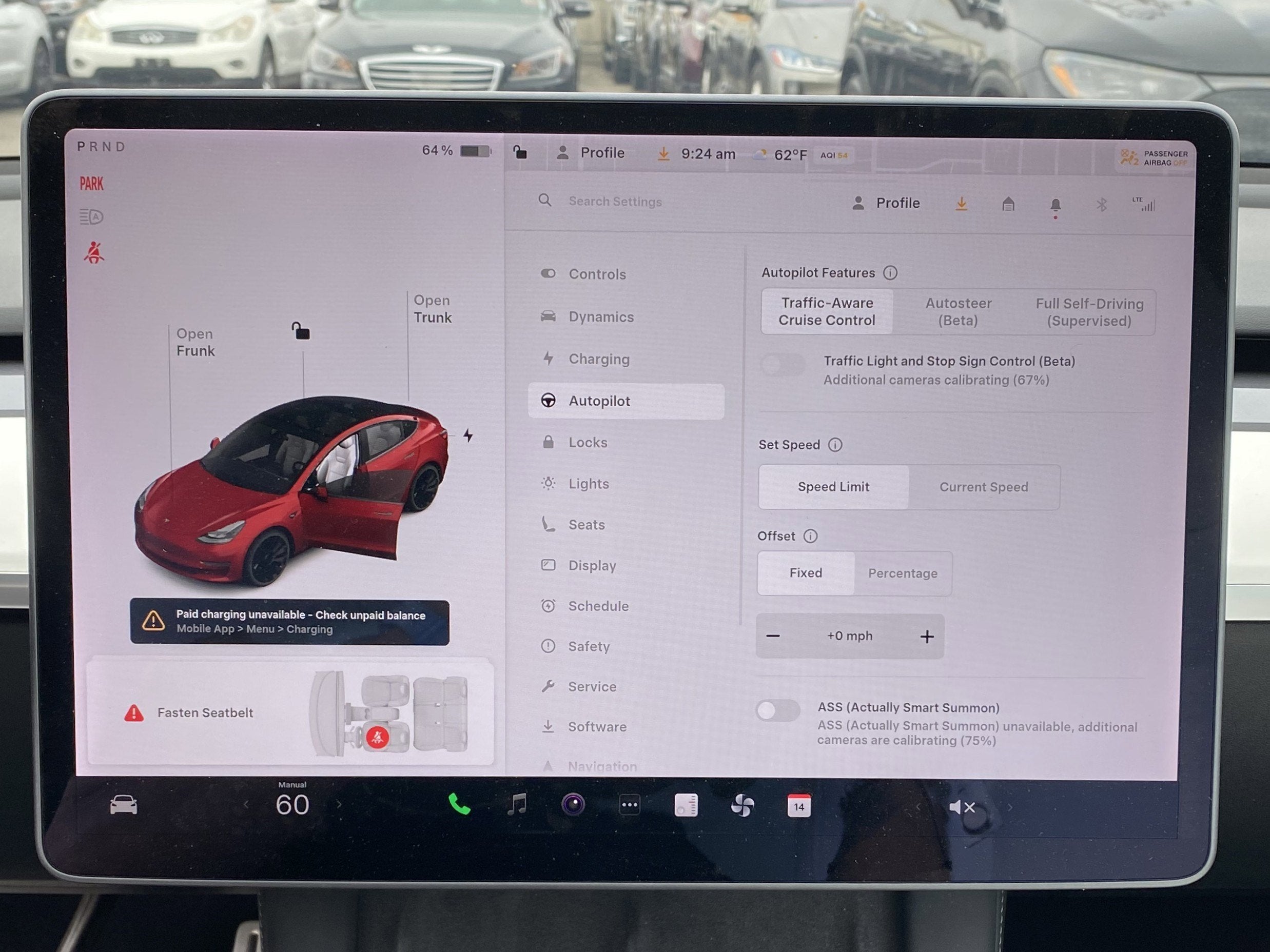Choose Fixed offset mode
Image resolution: width=1270 pixels, height=952 pixels.
(x=806, y=573)
